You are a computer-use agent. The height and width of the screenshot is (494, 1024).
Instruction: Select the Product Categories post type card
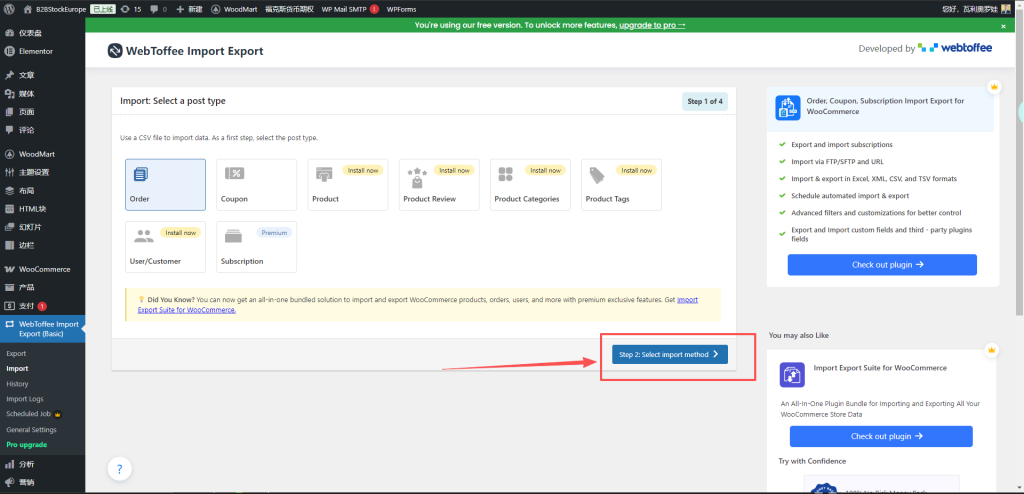coord(530,185)
